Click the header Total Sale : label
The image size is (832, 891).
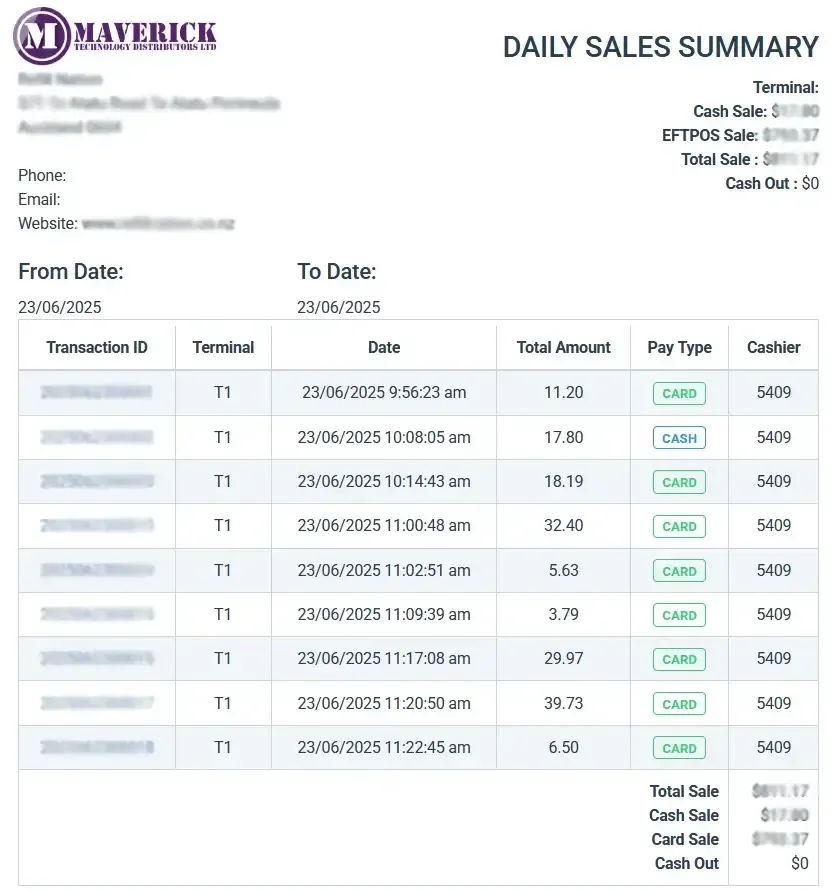pyautogui.click(x=719, y=160)
